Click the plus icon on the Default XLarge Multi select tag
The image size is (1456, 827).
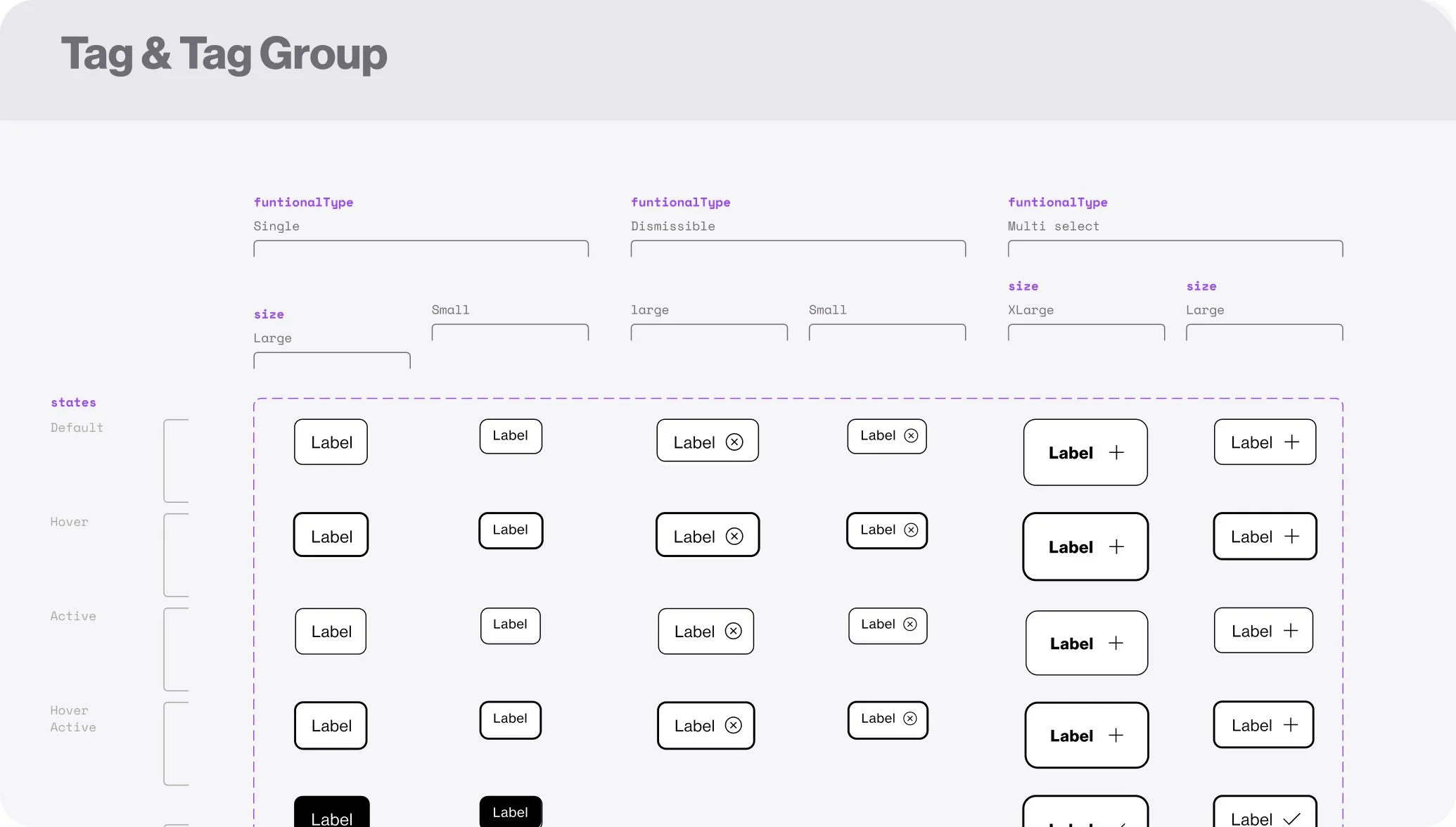coord(1116,453)
